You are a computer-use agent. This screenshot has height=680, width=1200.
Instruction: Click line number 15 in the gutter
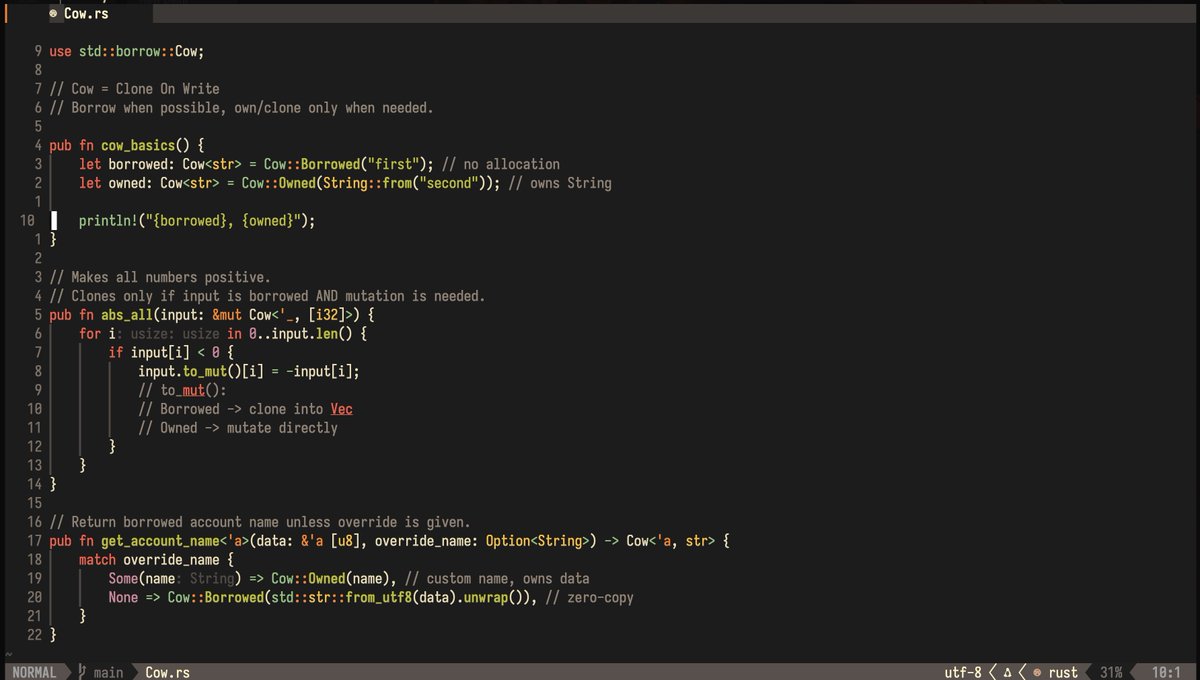pyautogui.click(x=34, y=503)
